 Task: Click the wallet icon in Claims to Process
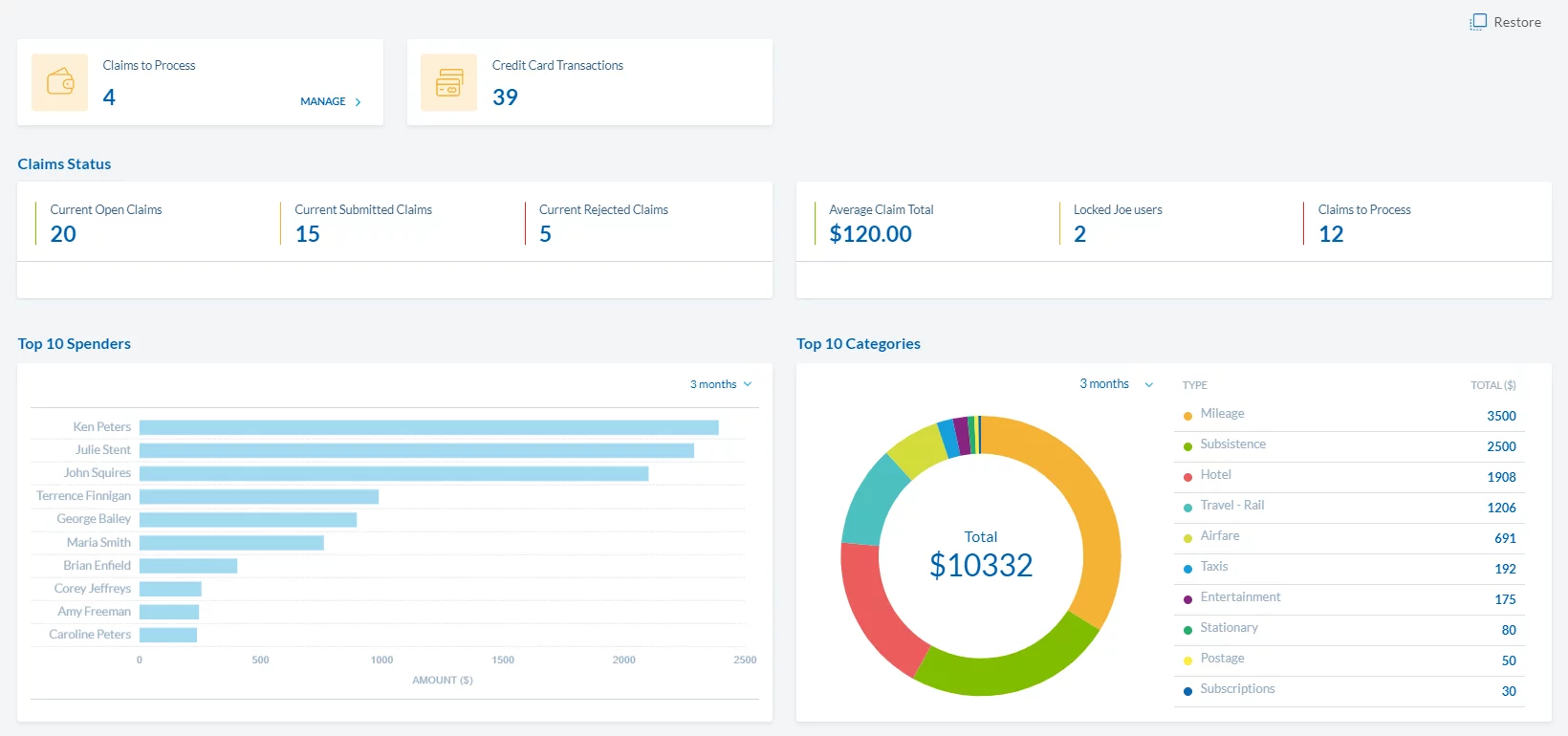(x=60, y=82)
